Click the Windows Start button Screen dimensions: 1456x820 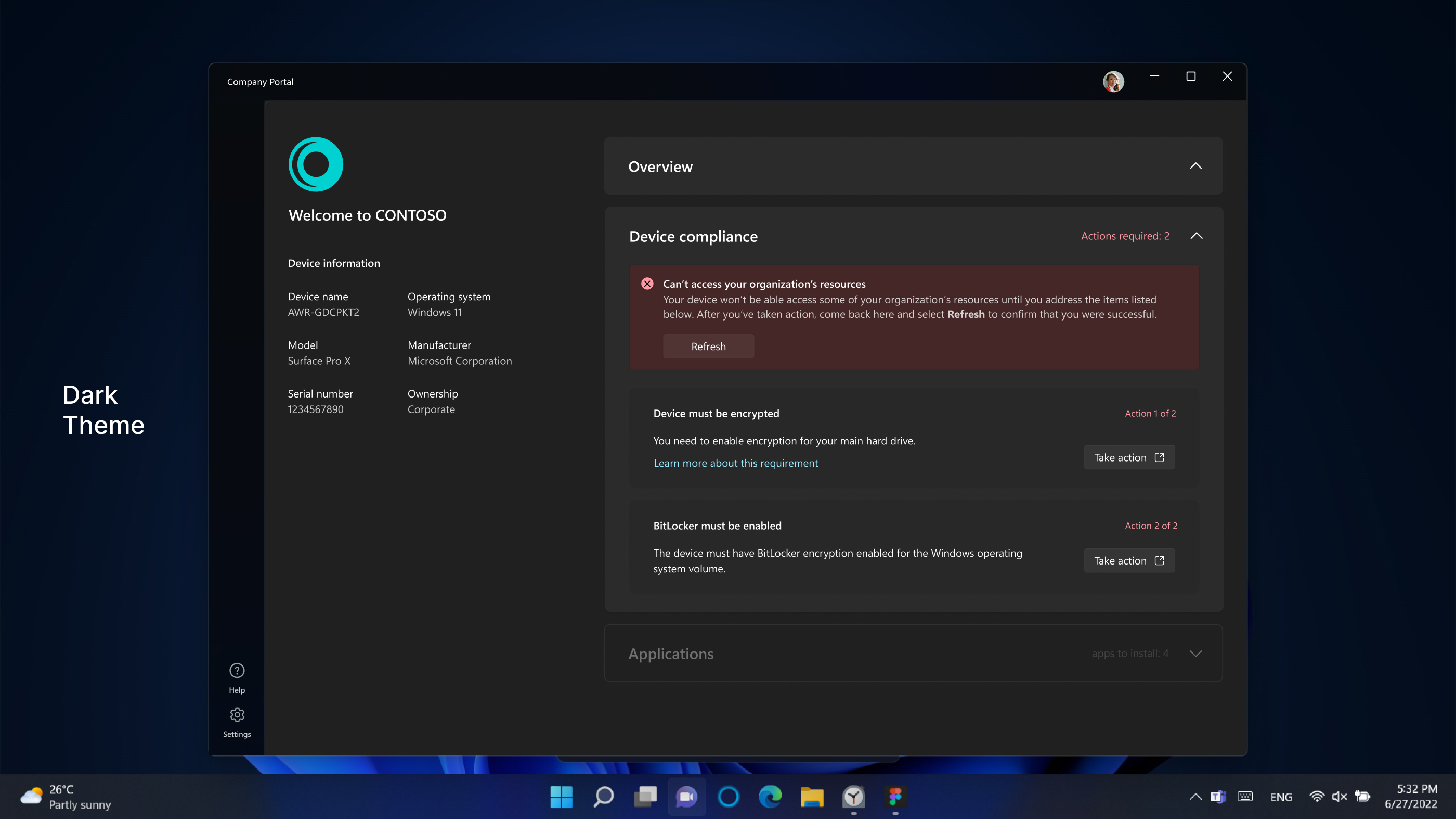coord(561,797)
